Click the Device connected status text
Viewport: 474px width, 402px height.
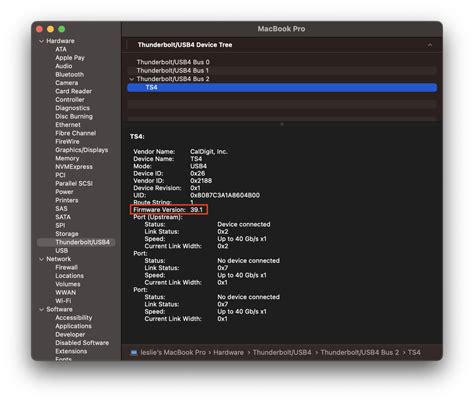pos(244,224)
